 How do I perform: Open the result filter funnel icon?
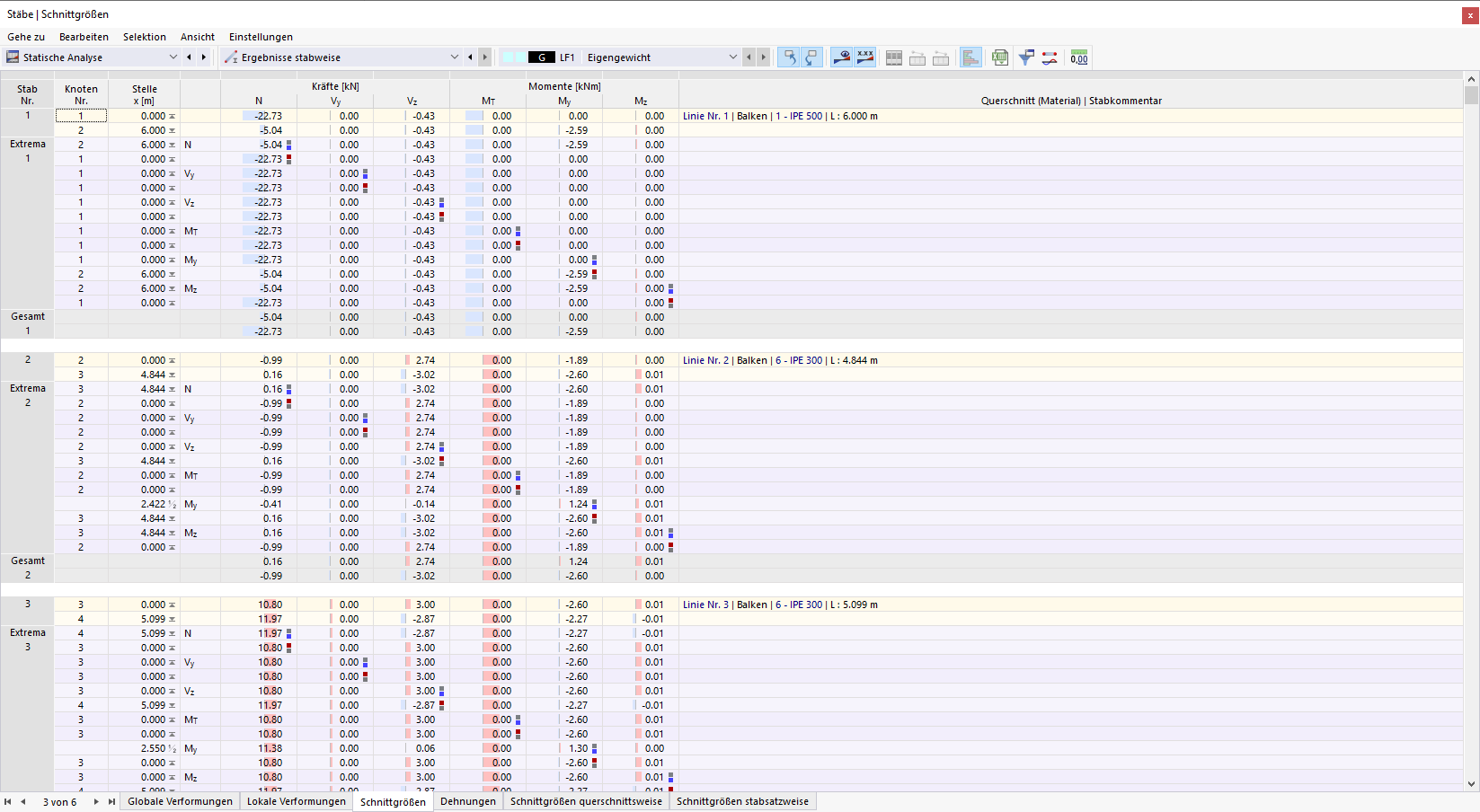tap(1026, 57)
